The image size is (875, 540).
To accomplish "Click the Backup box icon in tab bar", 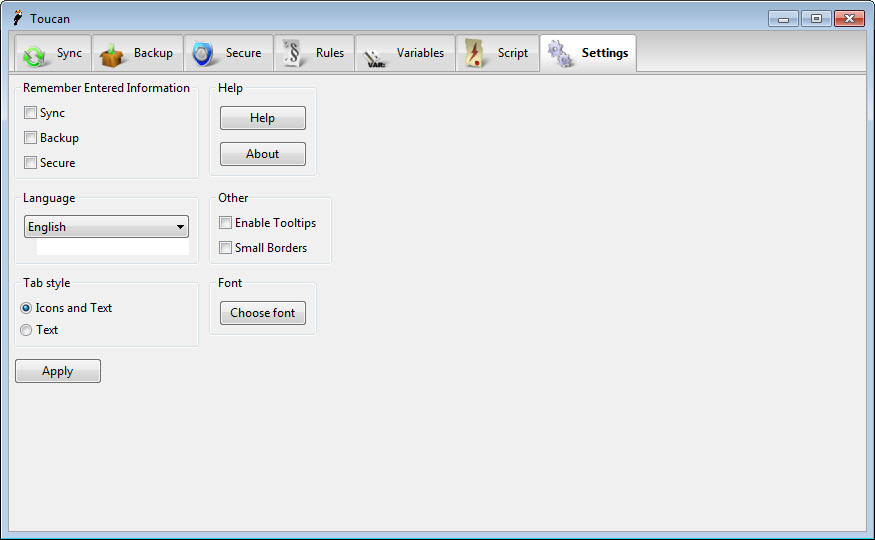I will click(112, 55).
